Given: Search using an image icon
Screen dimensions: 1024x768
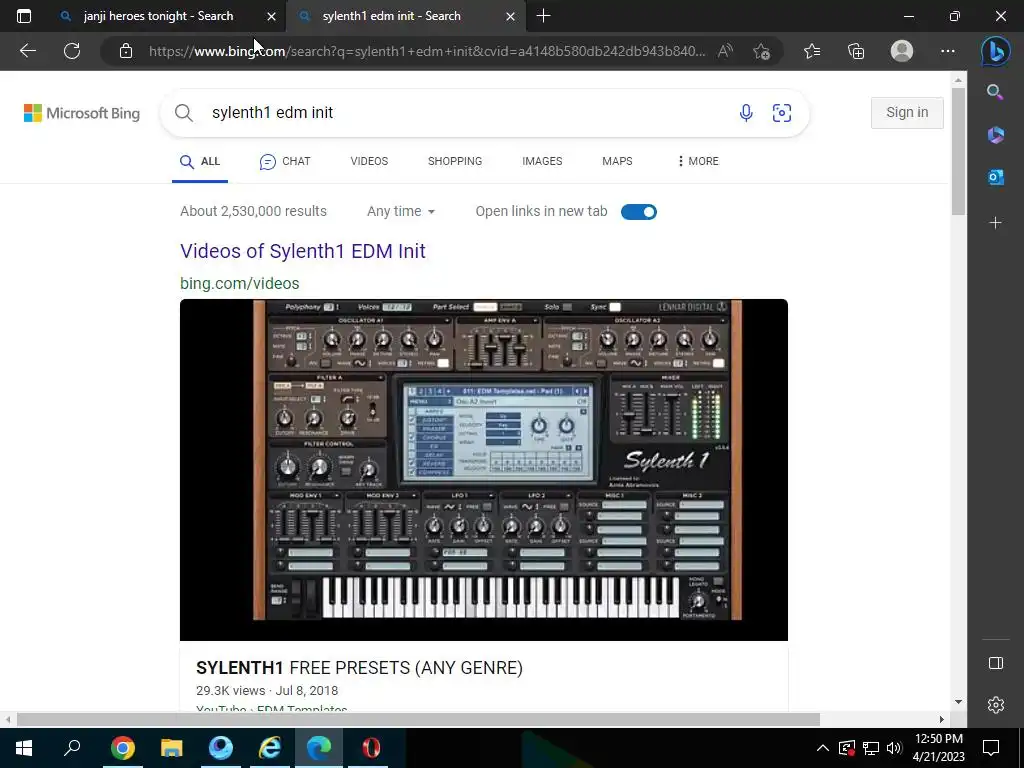Looking at the screenshot, I should pos(782,113).
